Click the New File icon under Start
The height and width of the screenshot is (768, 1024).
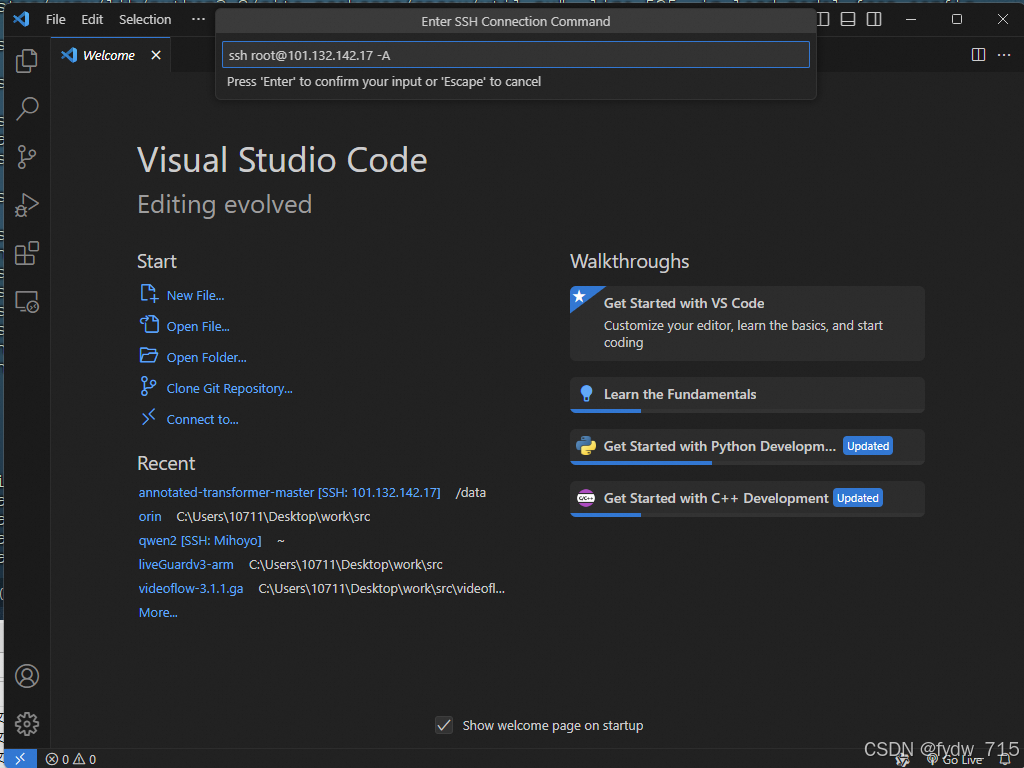(149, 294)
